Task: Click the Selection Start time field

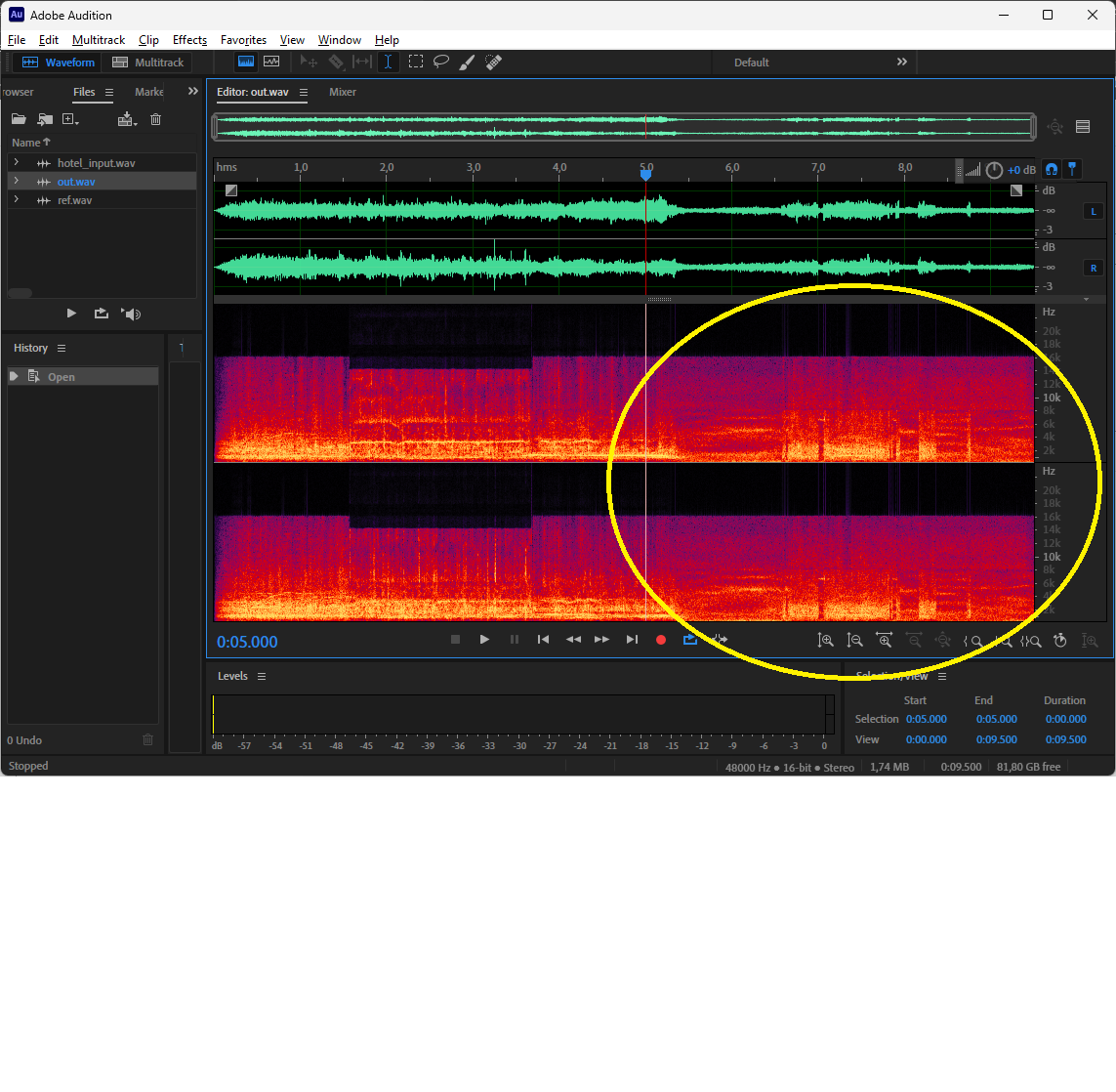Action: pyautogui.click(x=926, y=719)
